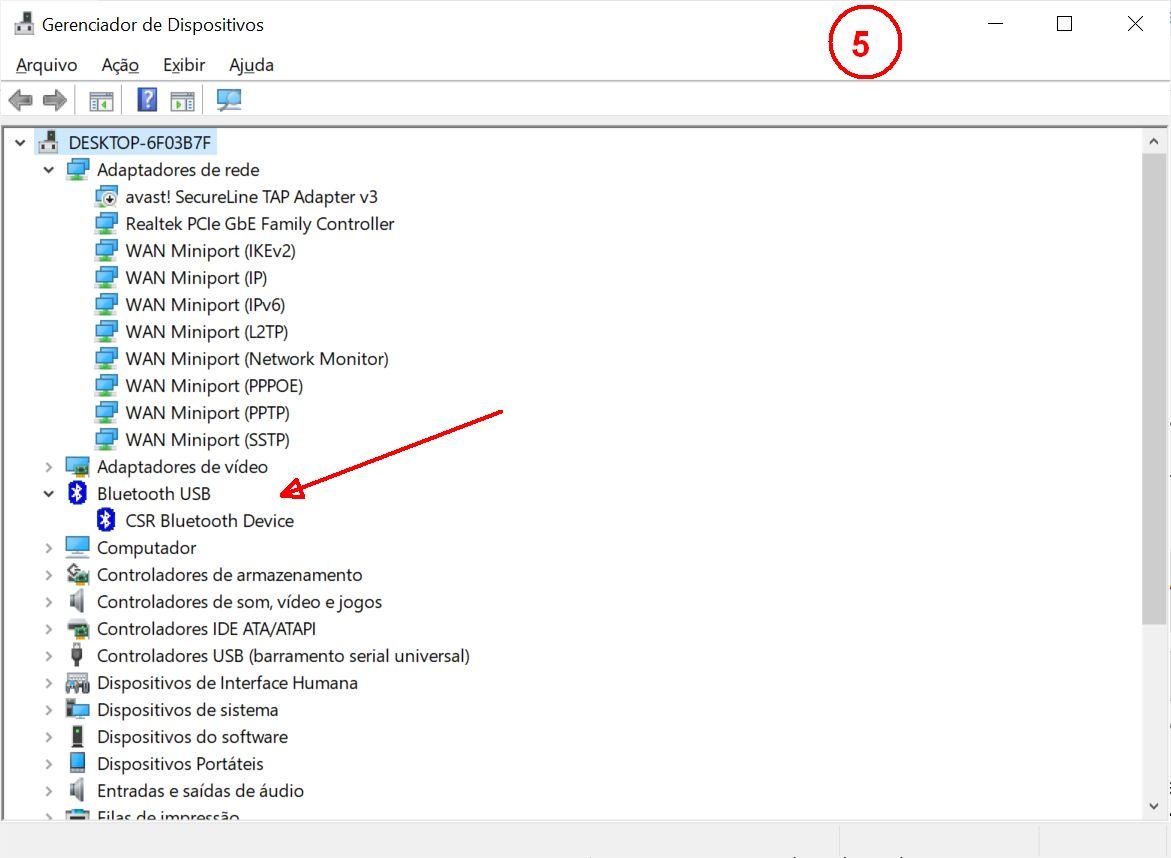This screenshot has height=858, width=1171.
Task: Select WAN Miniport (PPPOE) entry
Action: click(x=214, y=385)
